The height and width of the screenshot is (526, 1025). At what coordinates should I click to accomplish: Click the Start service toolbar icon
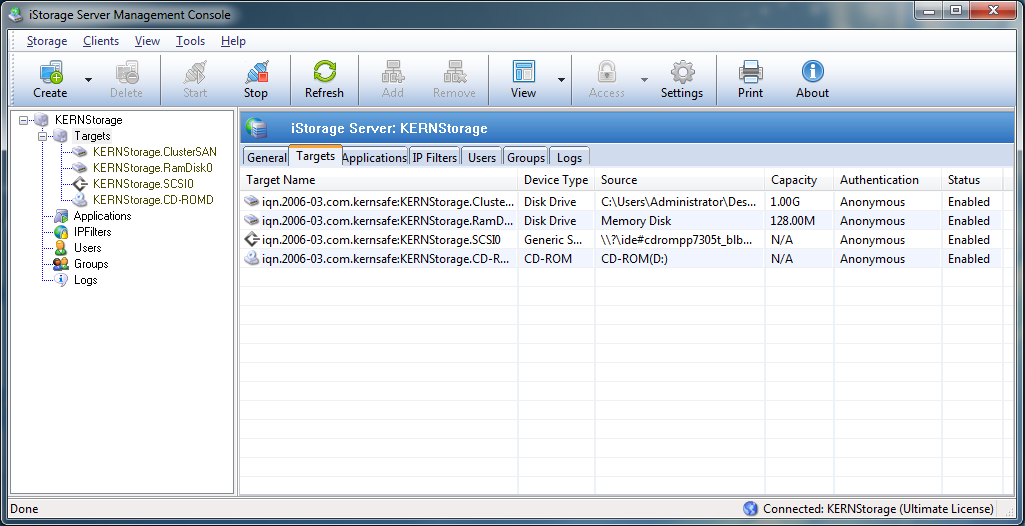click(195, 72)
